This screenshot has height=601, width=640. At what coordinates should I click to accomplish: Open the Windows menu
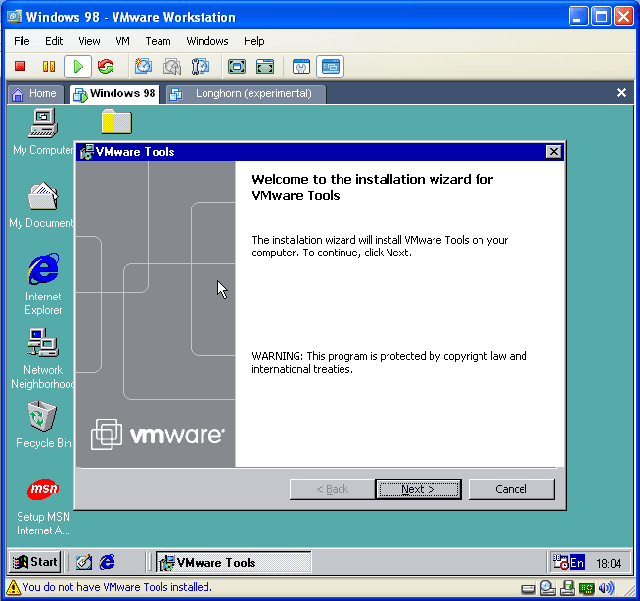click(x=207, y=41)
